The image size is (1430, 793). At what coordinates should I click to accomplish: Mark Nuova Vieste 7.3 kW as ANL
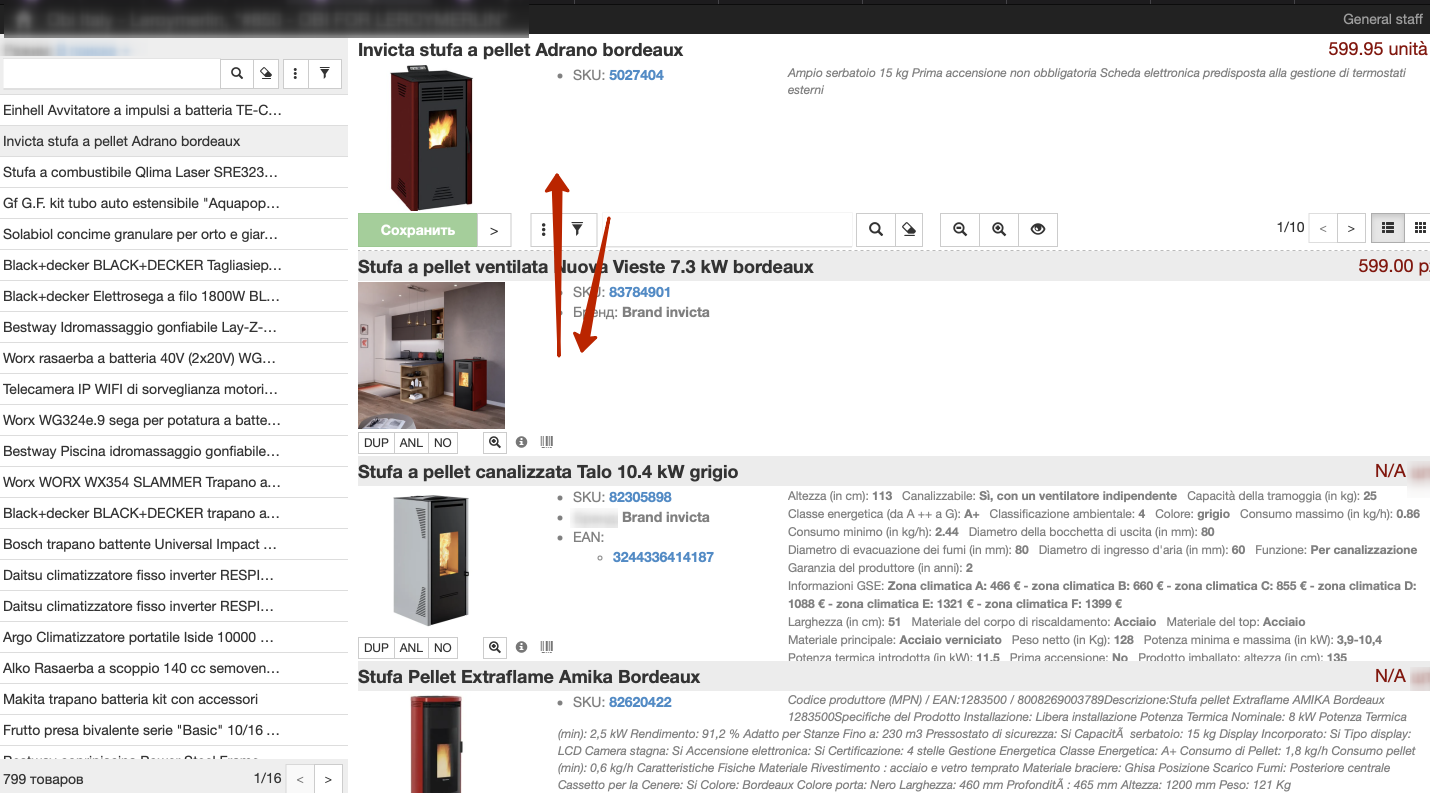[411, 442]
